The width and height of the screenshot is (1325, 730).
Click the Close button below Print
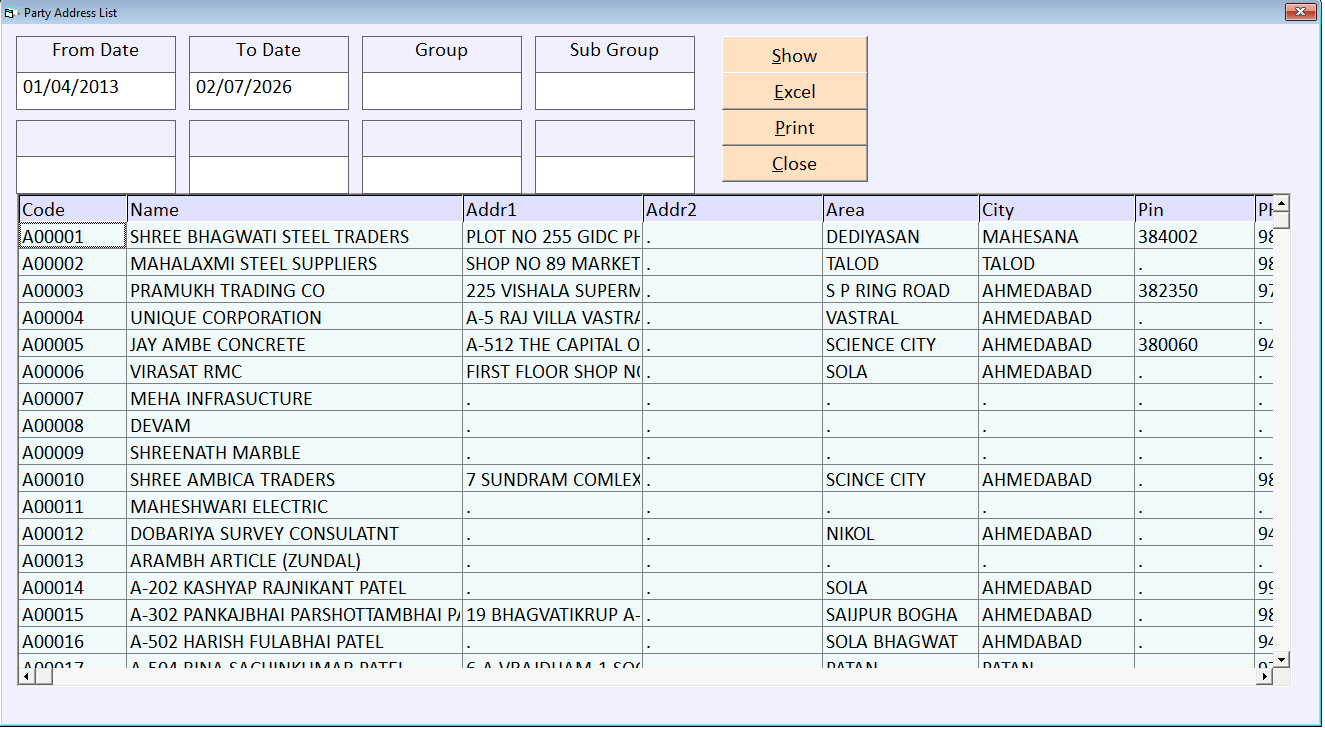click(794, 164)
